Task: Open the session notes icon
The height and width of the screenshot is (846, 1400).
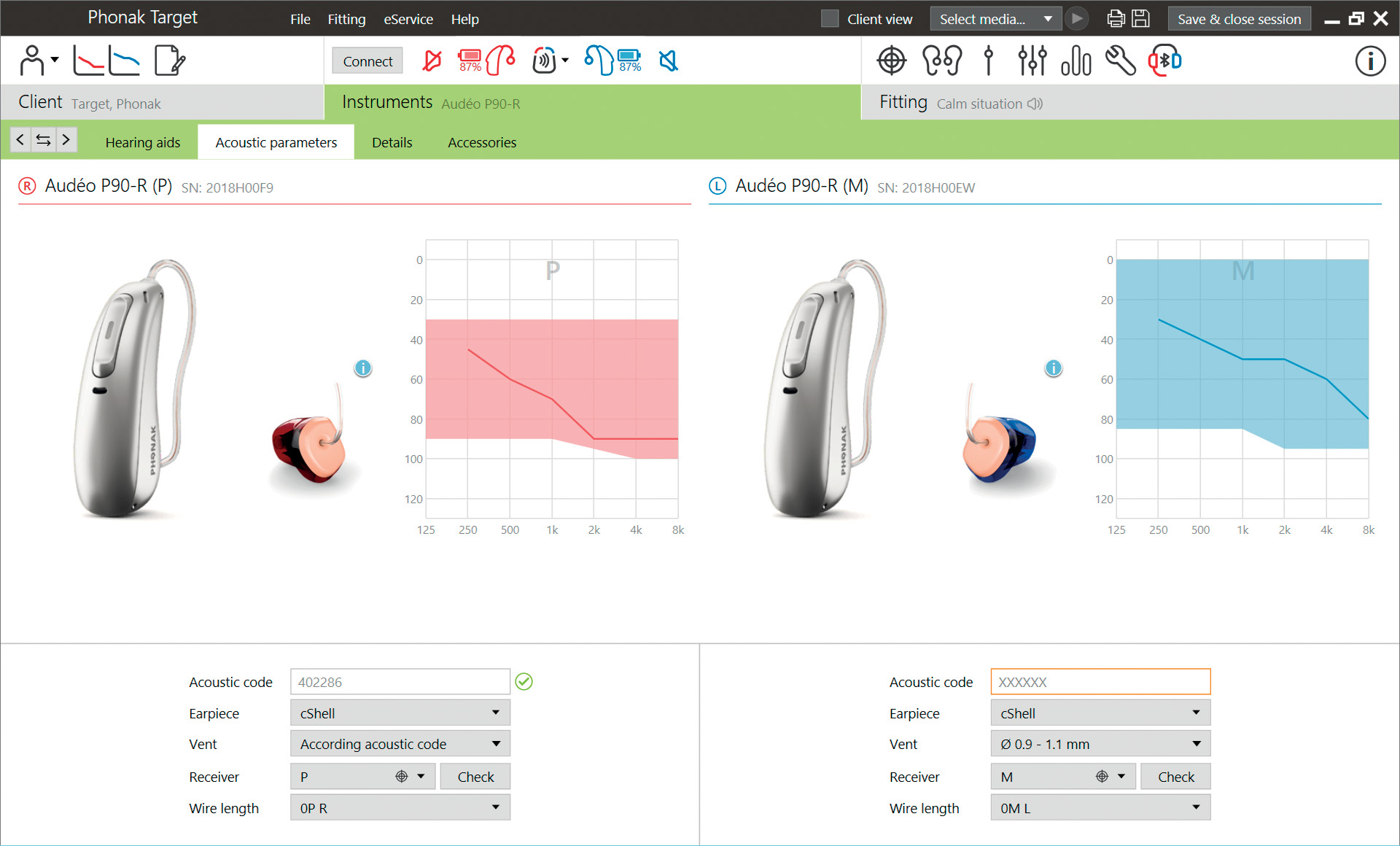Action: 170,61
